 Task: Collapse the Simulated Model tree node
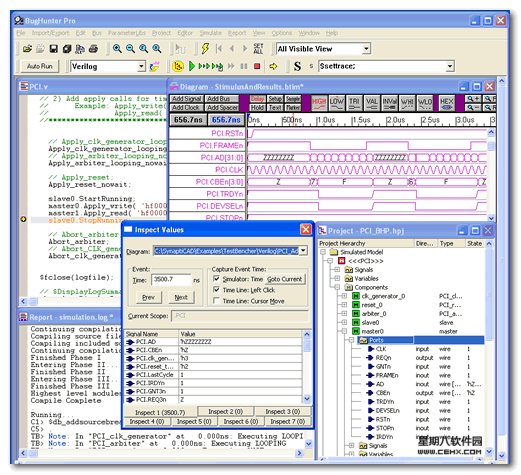point(323,252)
